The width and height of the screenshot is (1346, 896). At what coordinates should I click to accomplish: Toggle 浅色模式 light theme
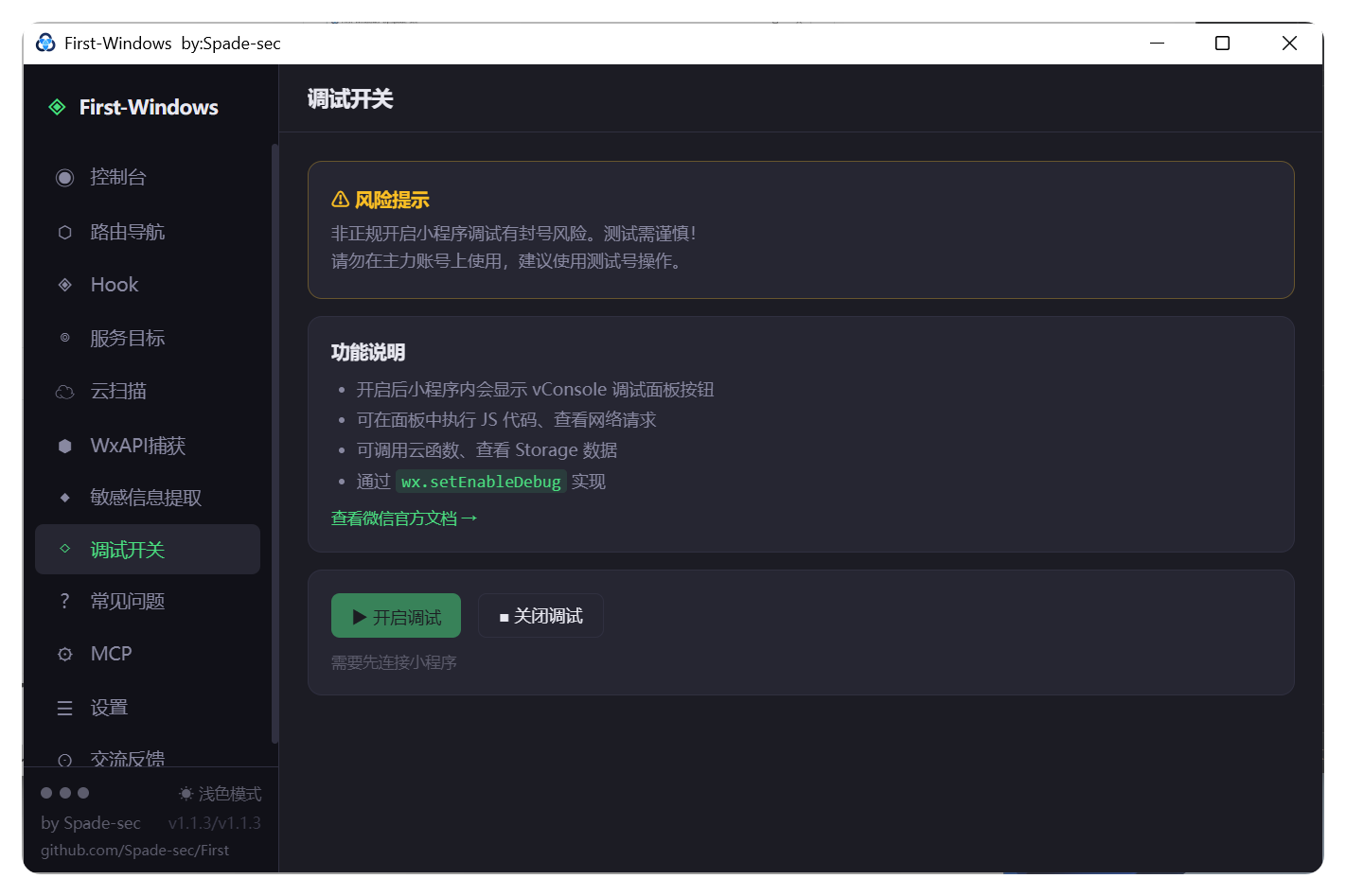pyautogui.click(x=220, y=794)
